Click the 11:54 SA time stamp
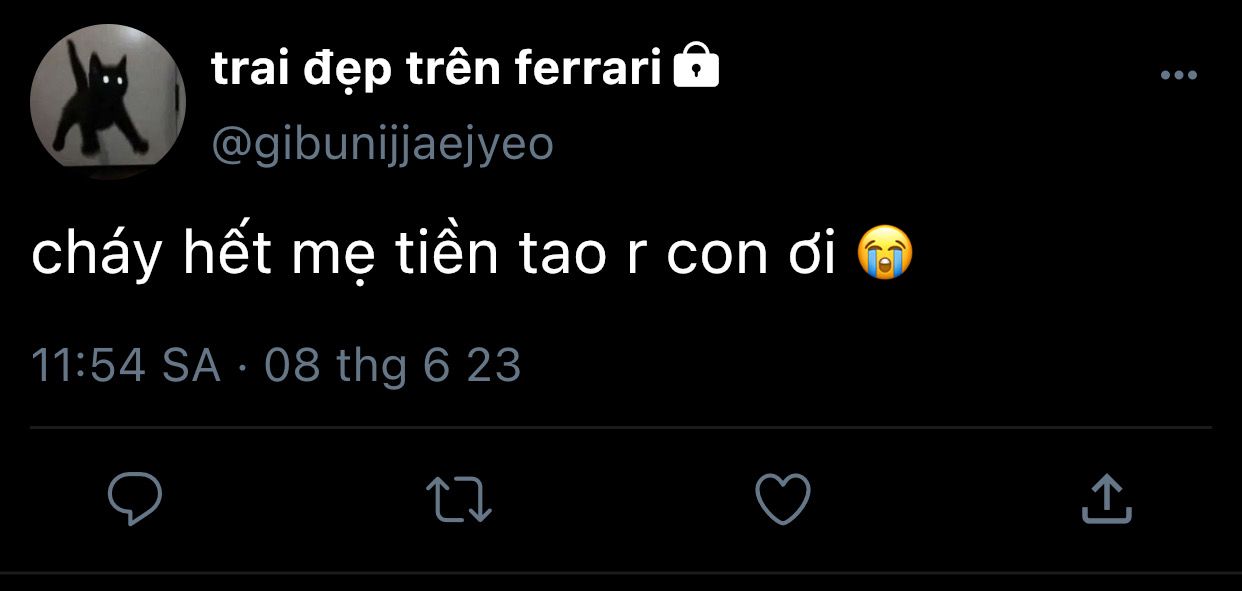Screen dimensions: 1242x591 [126, 366]
